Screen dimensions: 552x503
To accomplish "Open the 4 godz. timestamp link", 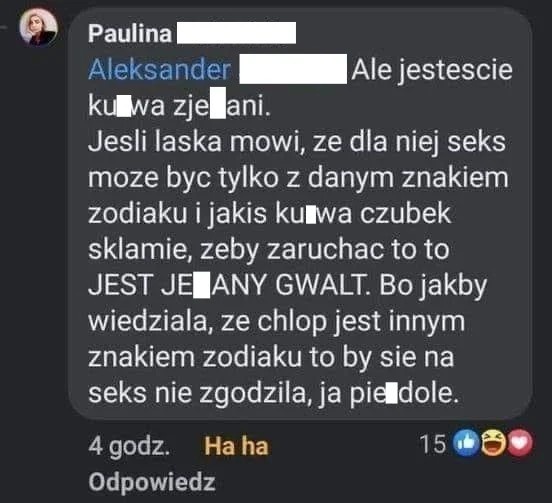I will 129,447.
